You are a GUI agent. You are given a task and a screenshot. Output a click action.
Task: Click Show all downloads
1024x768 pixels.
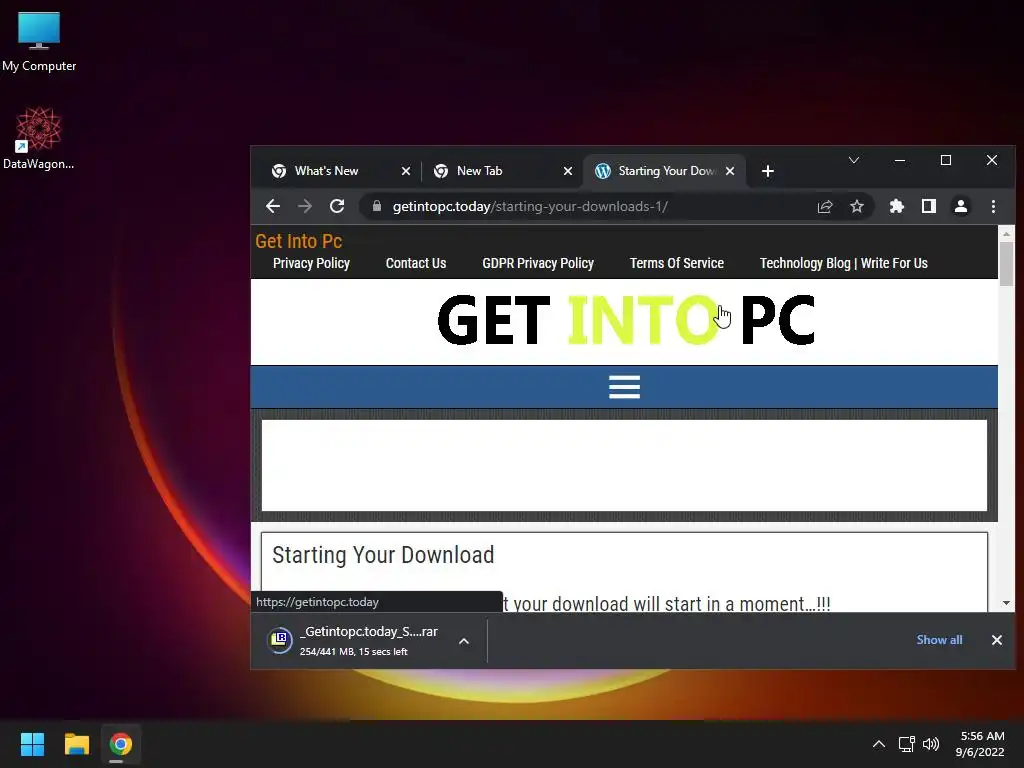pos(939,640)
